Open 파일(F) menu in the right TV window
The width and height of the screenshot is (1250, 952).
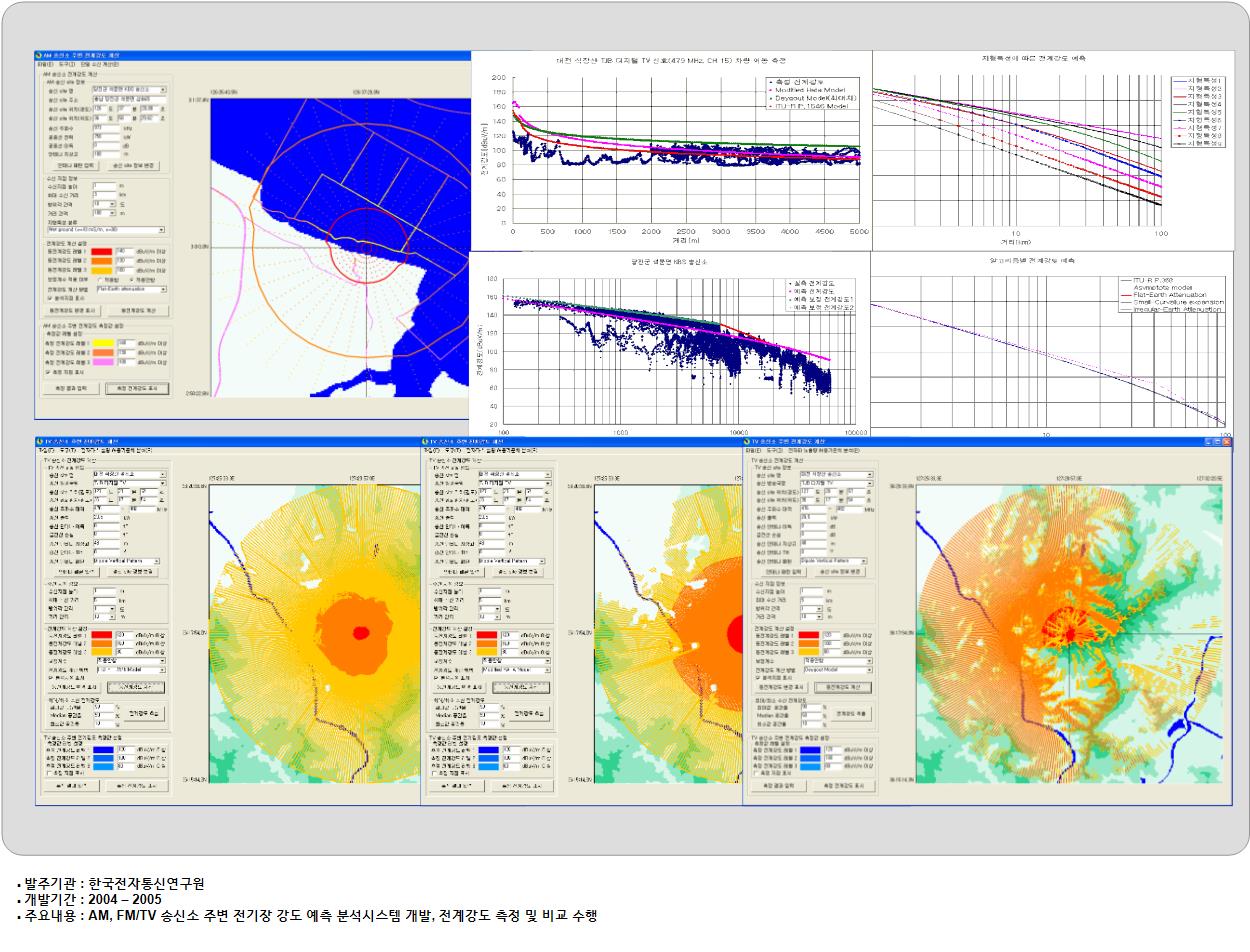coord(753,450)
